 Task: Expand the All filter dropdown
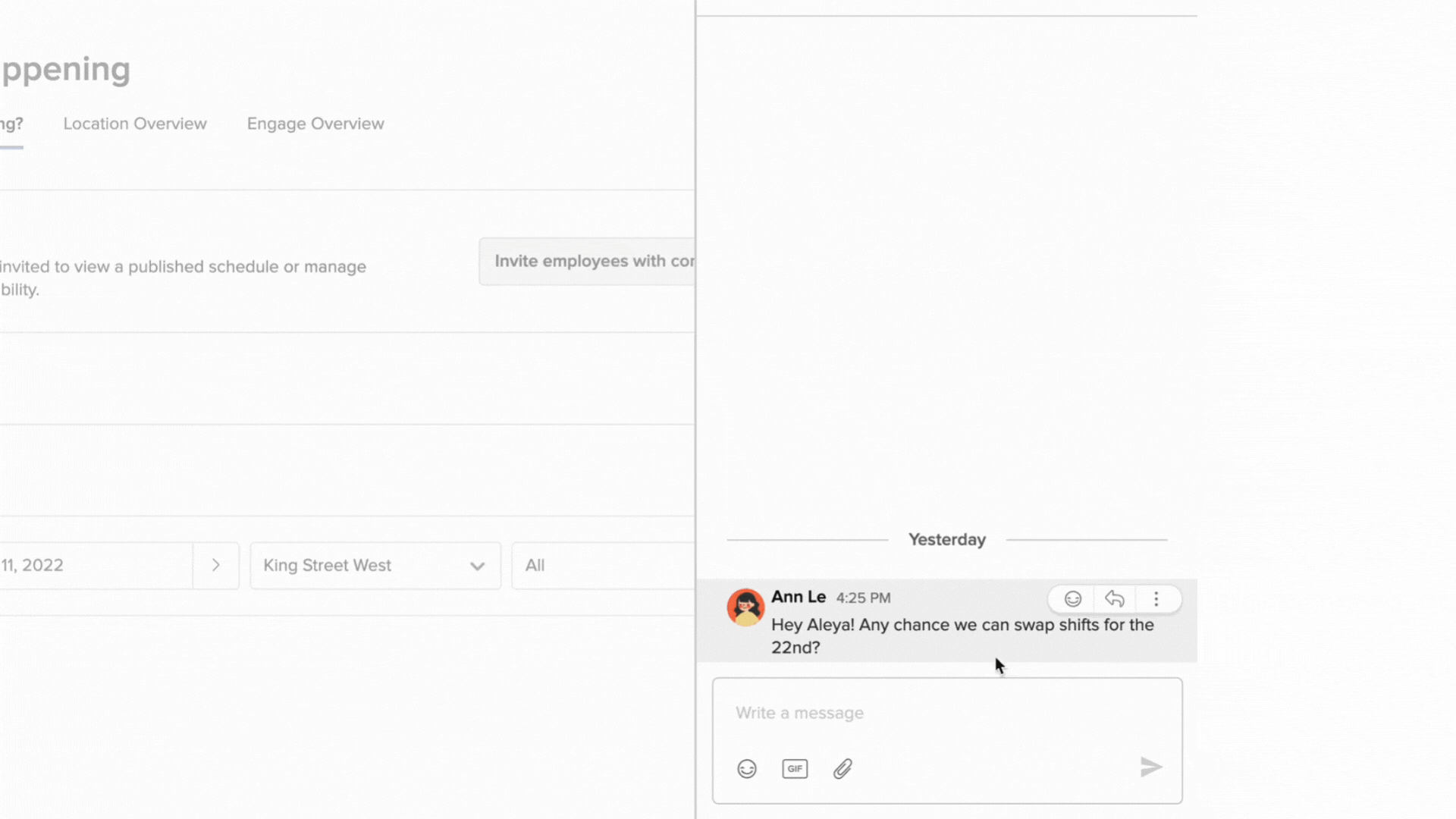[x=603, y=565]
